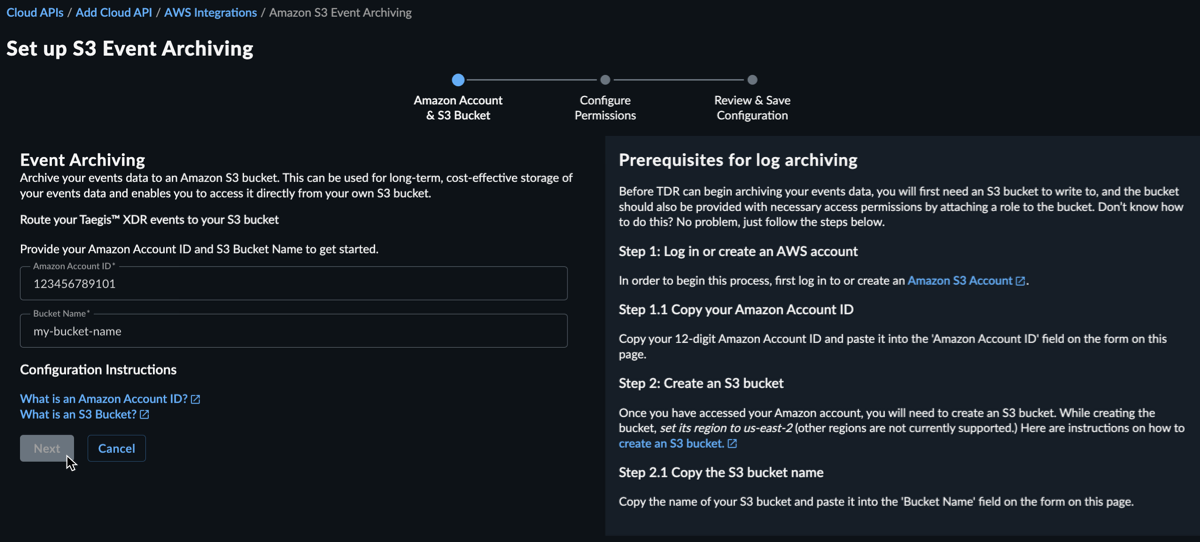The image size is (1200, 542).
Task: Click external-link icon after Amazon S3 Account
Action: click(x=1020, y=281)
